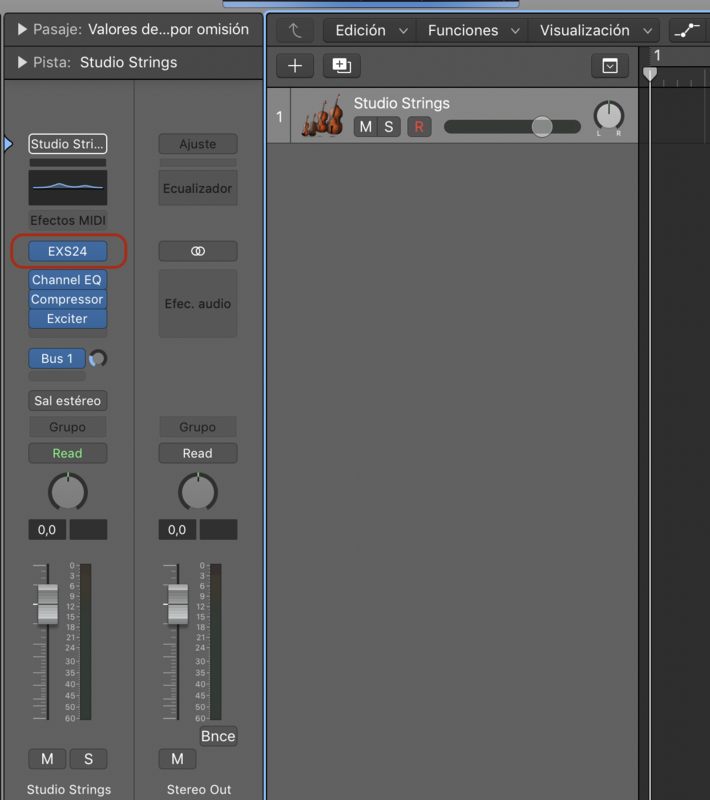Click the automation curve icon in toolbar
710x800 pixels.
687,31
